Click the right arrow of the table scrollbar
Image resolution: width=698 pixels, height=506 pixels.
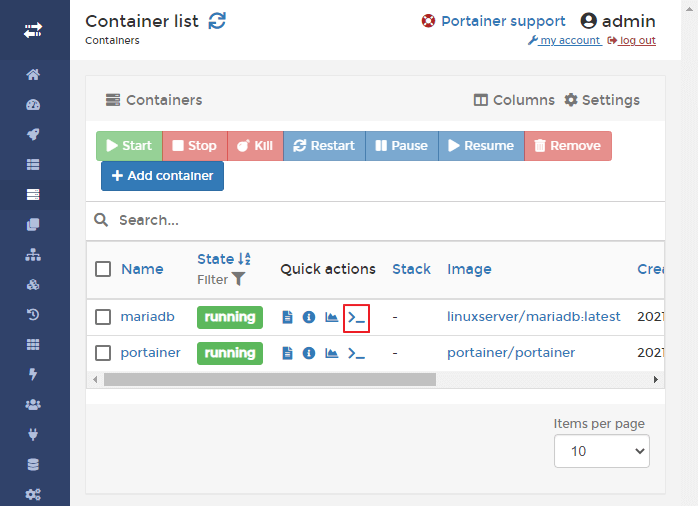655,380
